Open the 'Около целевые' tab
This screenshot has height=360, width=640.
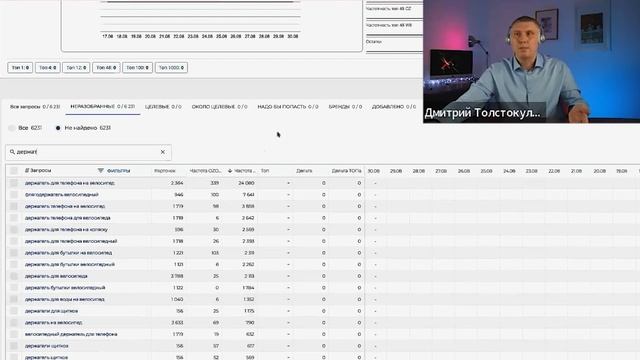click(220, 107)
